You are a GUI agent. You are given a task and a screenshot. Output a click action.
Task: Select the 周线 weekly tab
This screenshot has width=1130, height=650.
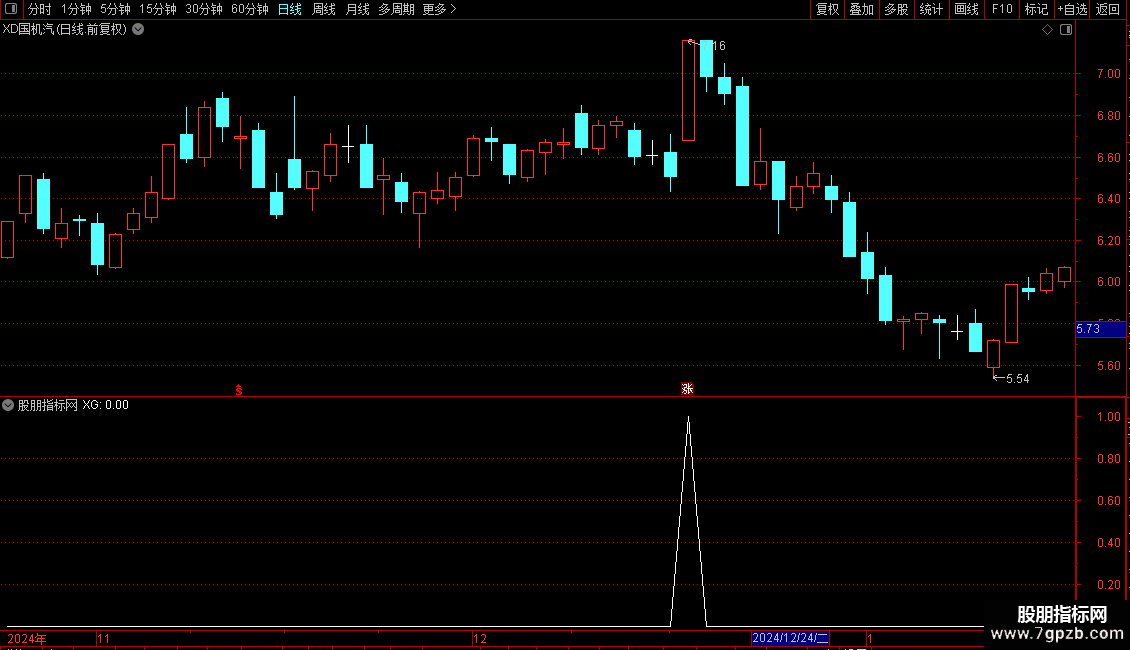pos(324,9)
